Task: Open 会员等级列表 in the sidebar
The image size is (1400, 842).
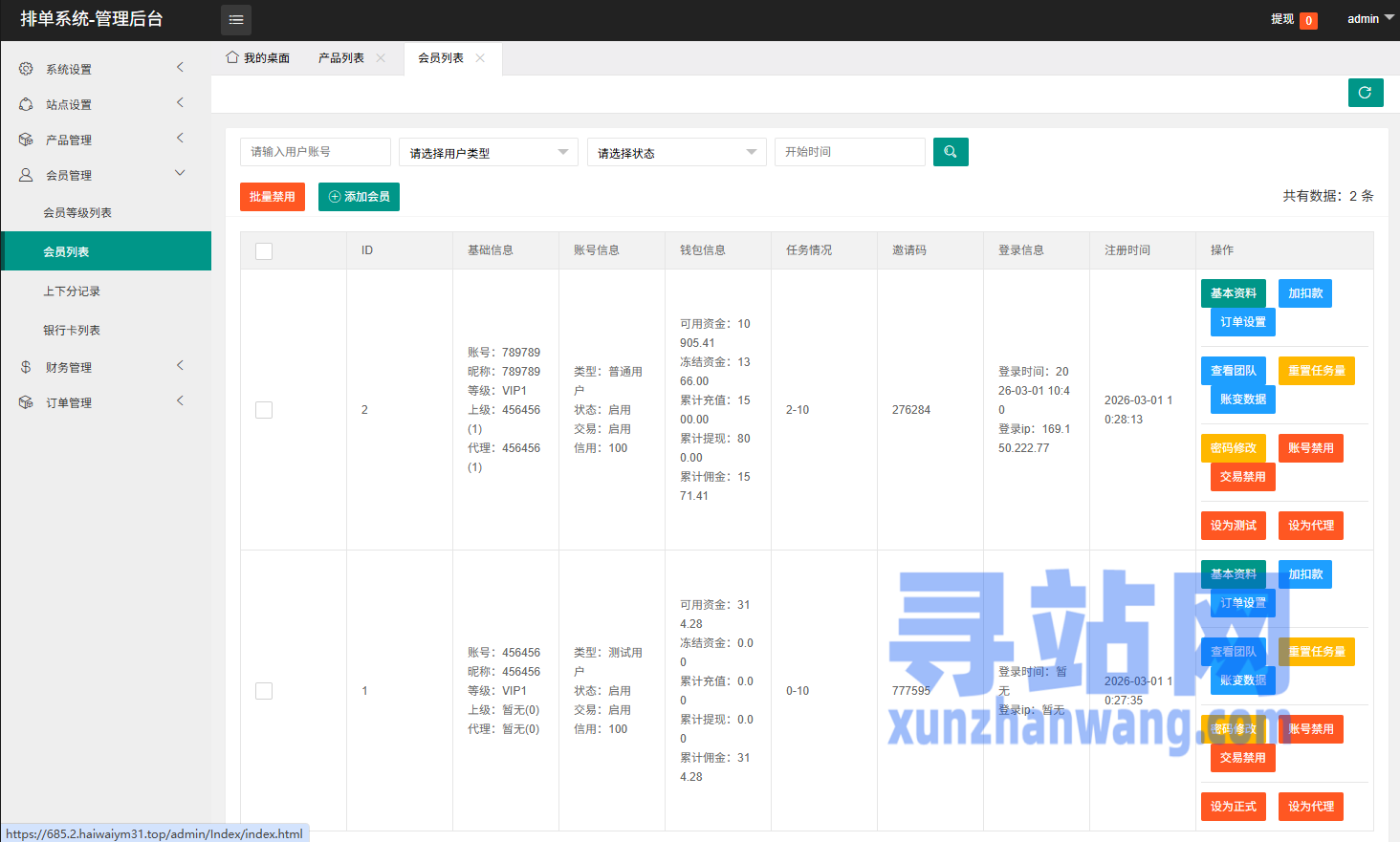Action: pos(77,213)
